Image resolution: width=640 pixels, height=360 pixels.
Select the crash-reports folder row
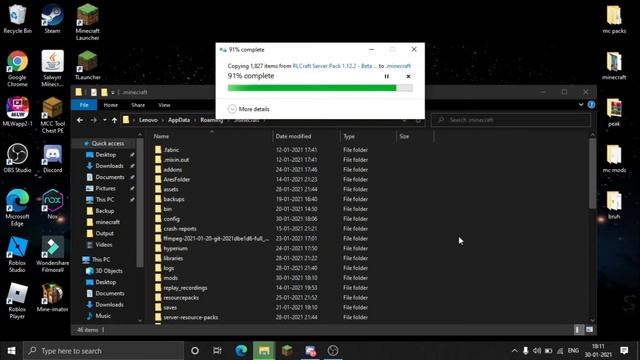click(x=261, y=229)
